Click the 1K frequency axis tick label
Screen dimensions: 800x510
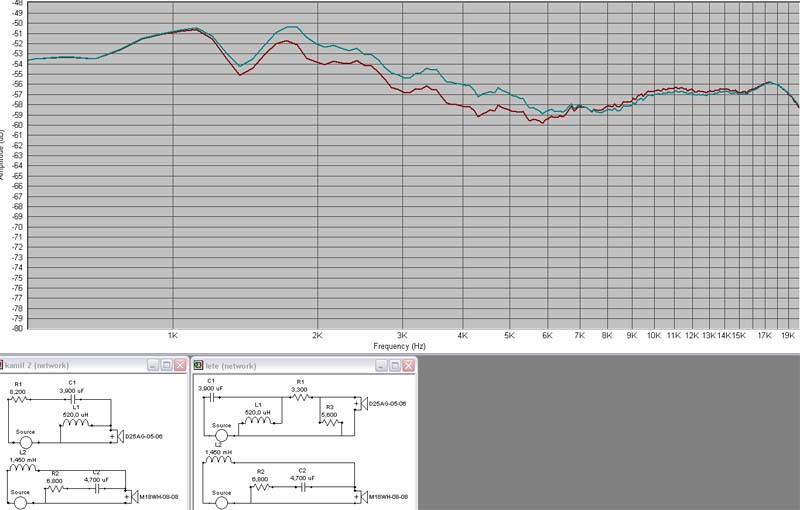tap(172, 336)
